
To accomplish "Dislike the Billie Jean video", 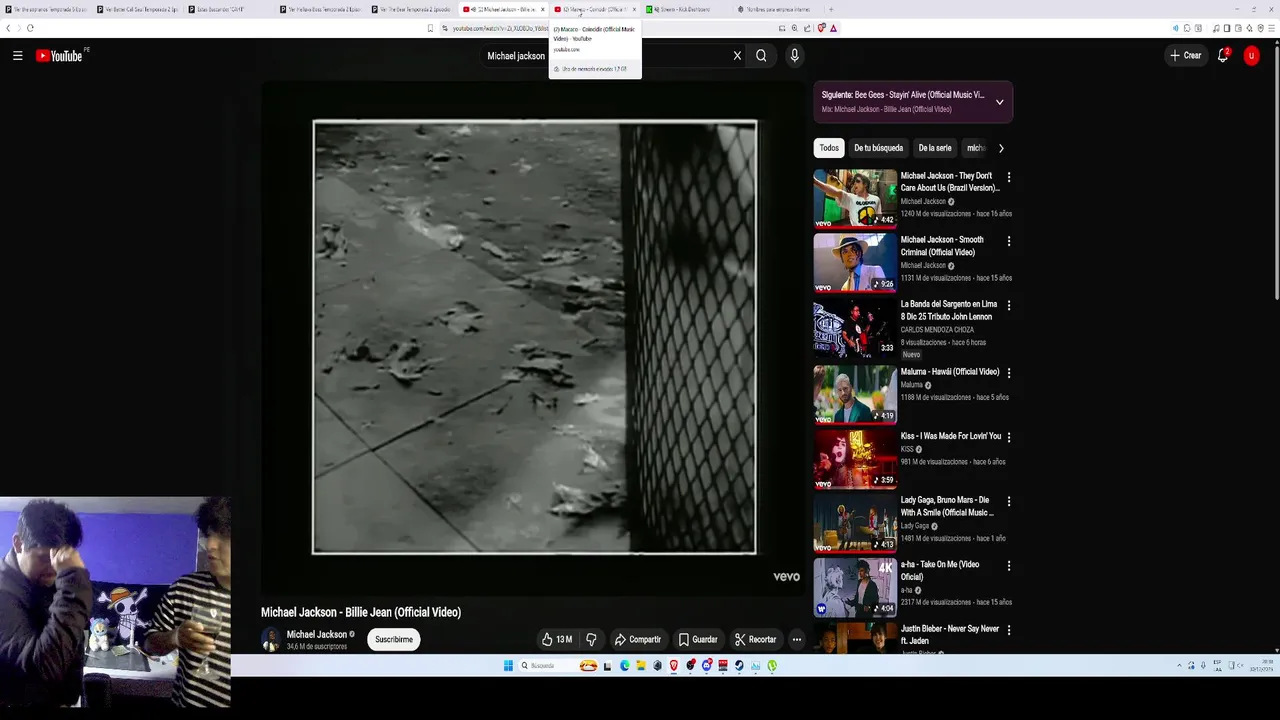I will coord(591,639).
